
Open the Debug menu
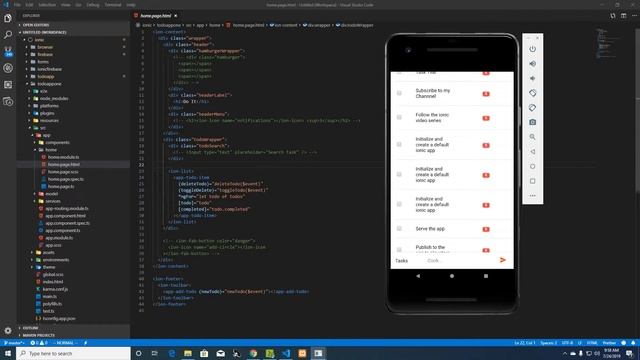tap(93, 5)
